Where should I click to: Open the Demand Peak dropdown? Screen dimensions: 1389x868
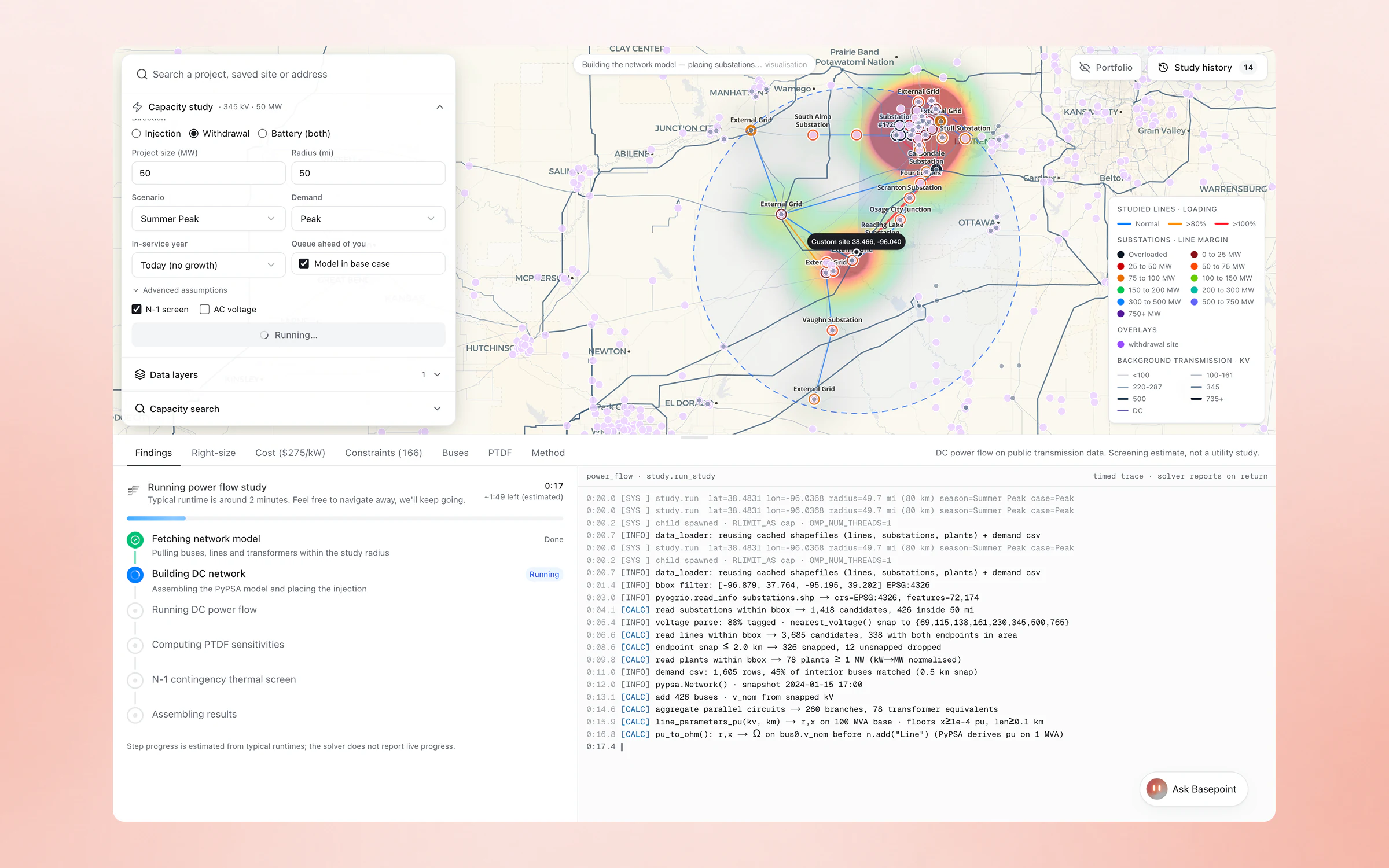(368, 219)
